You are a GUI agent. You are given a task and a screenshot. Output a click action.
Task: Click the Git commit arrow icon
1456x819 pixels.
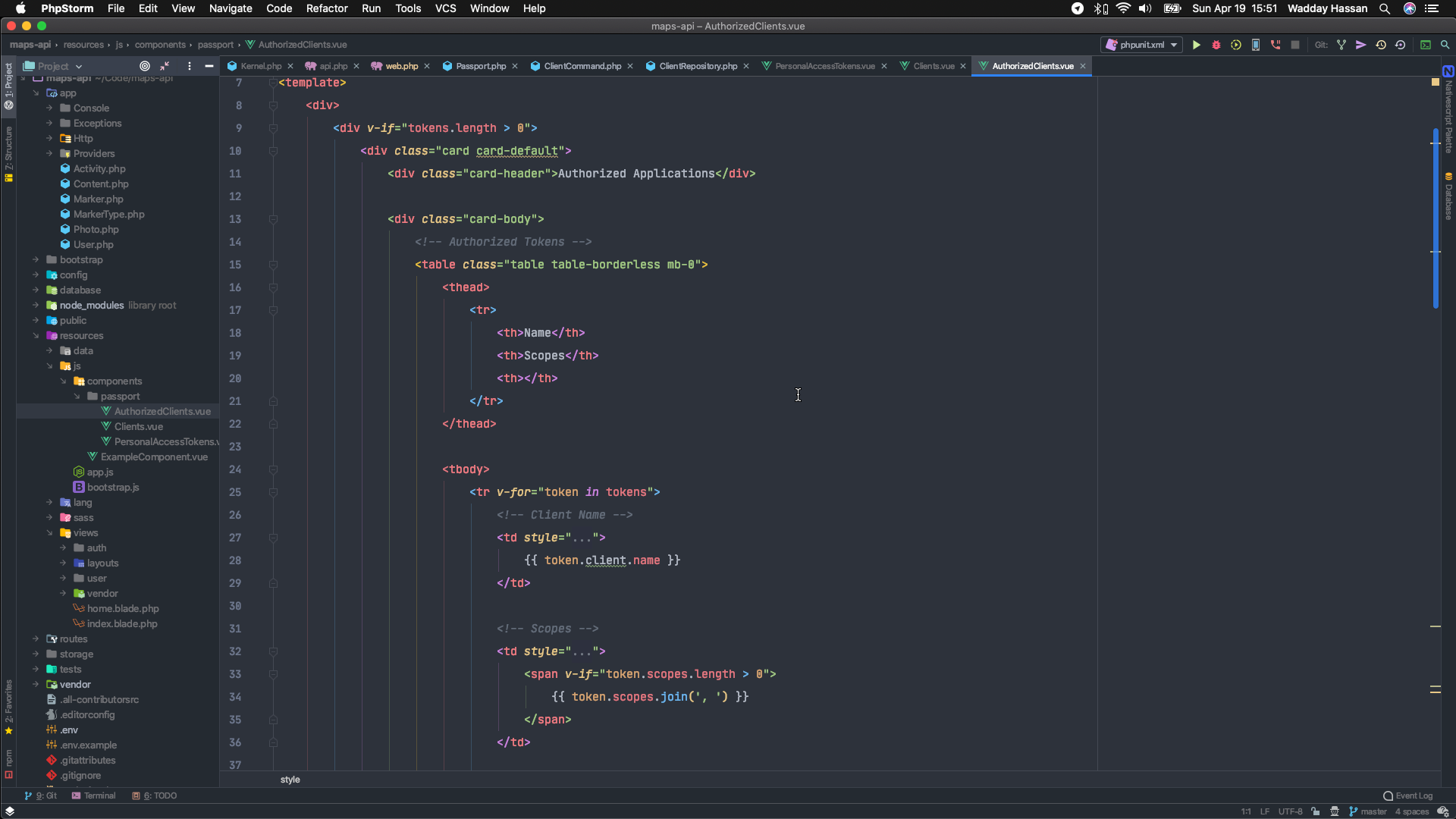[x=1361, y=45]
